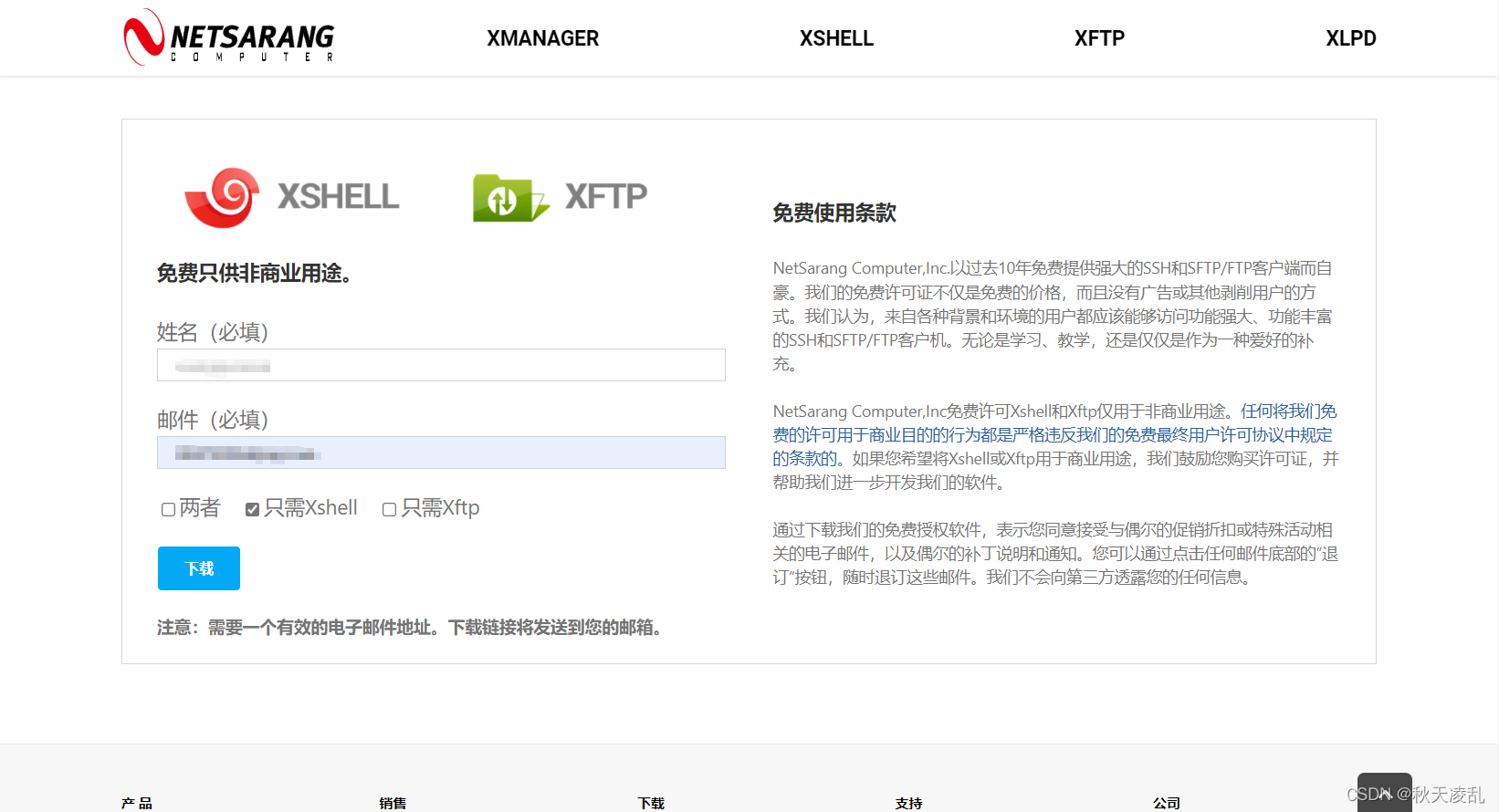Click the green XFTP folder logo
This screenshot has height=812, width=1499.
pos(510,197)
